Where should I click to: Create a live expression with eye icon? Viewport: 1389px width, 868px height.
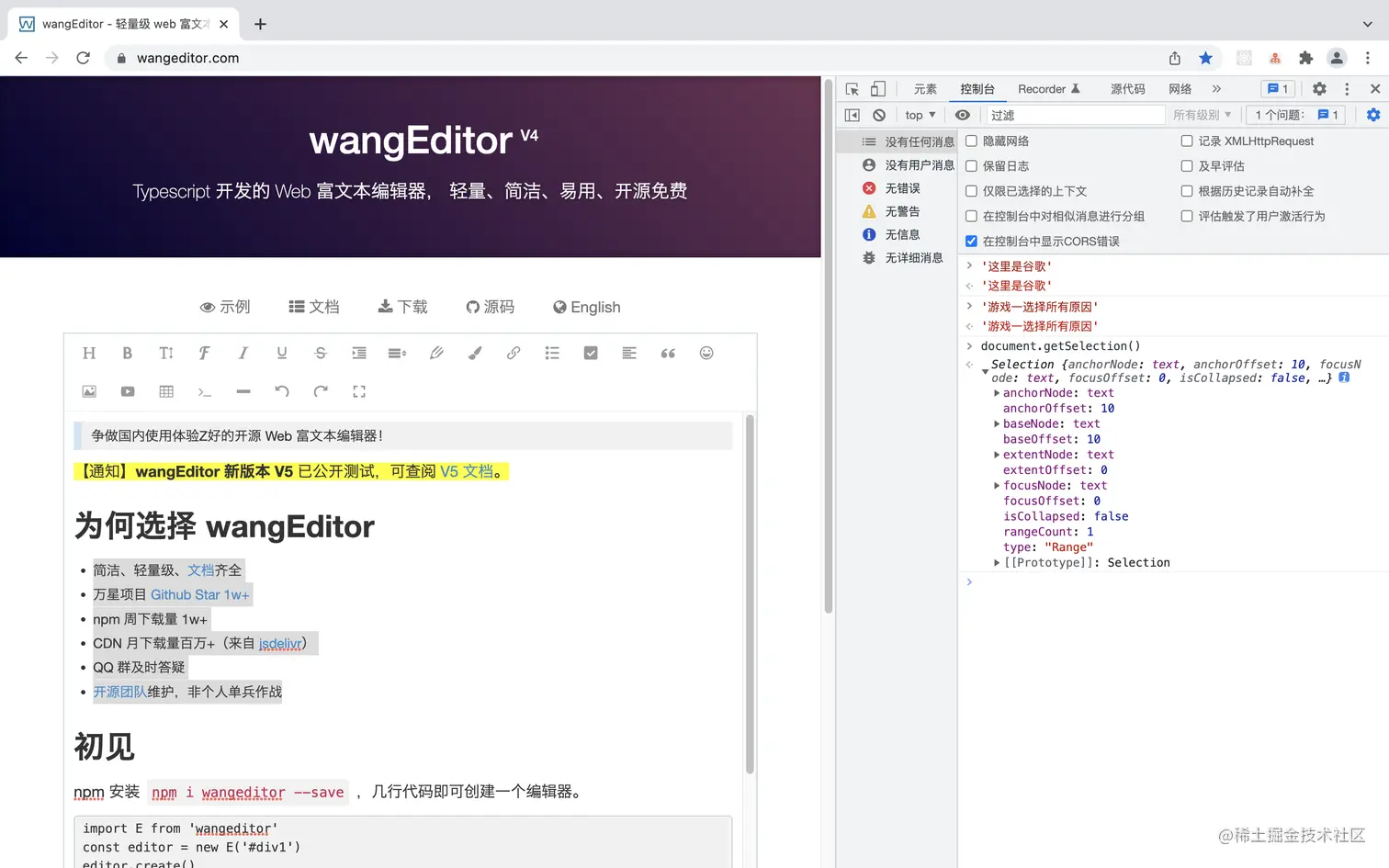coord(963,115)
